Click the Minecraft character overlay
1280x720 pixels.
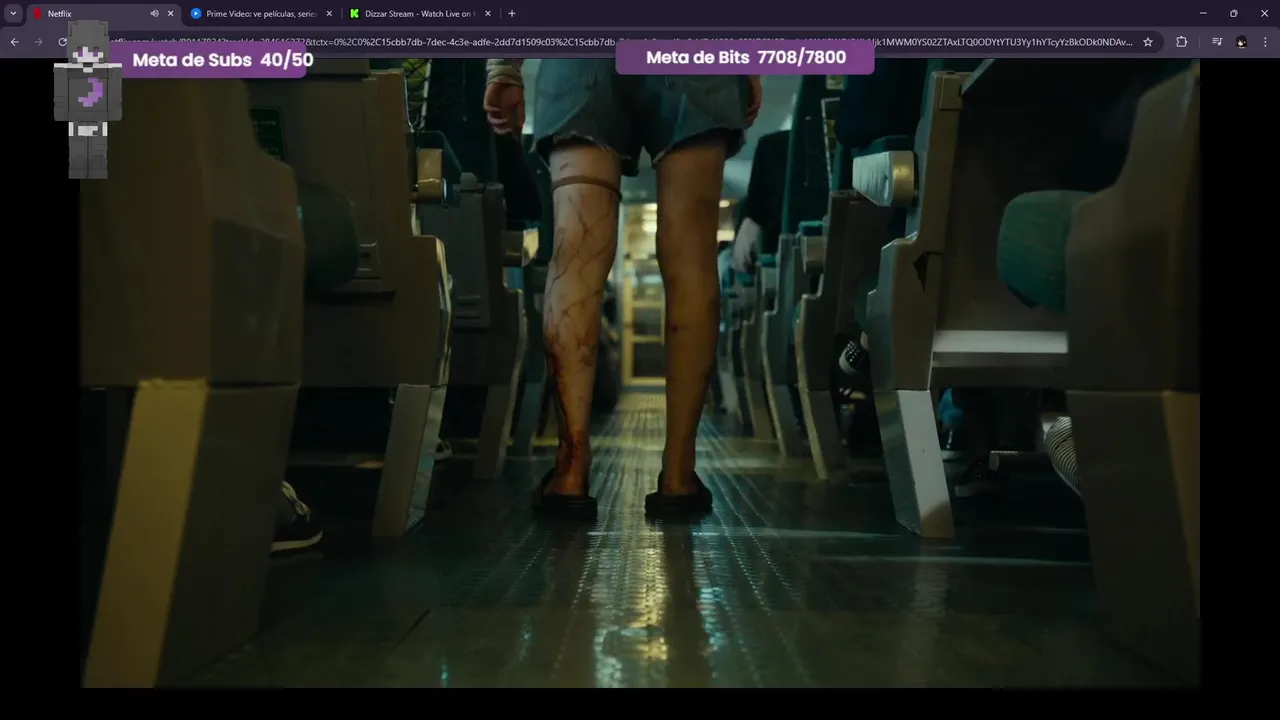(x=88, y=100)
